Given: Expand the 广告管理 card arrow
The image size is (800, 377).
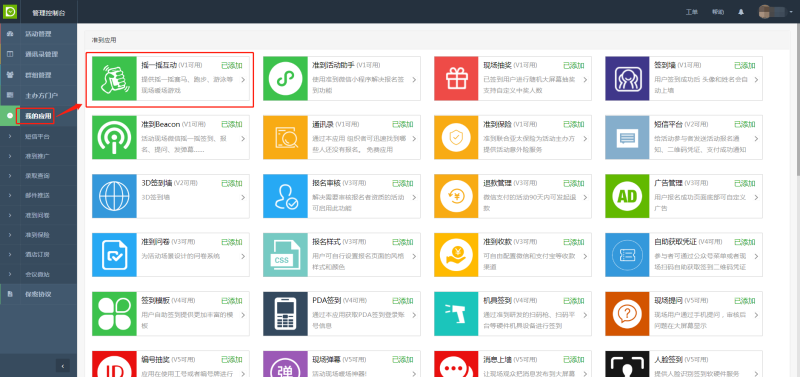Looking at the screenshot, I should (756, 197).
